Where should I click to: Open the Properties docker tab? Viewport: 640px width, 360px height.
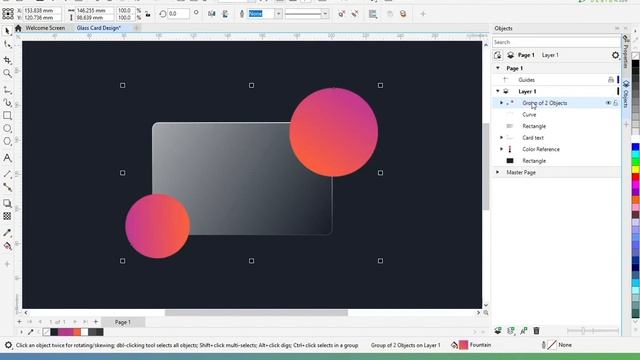[625, 52]
